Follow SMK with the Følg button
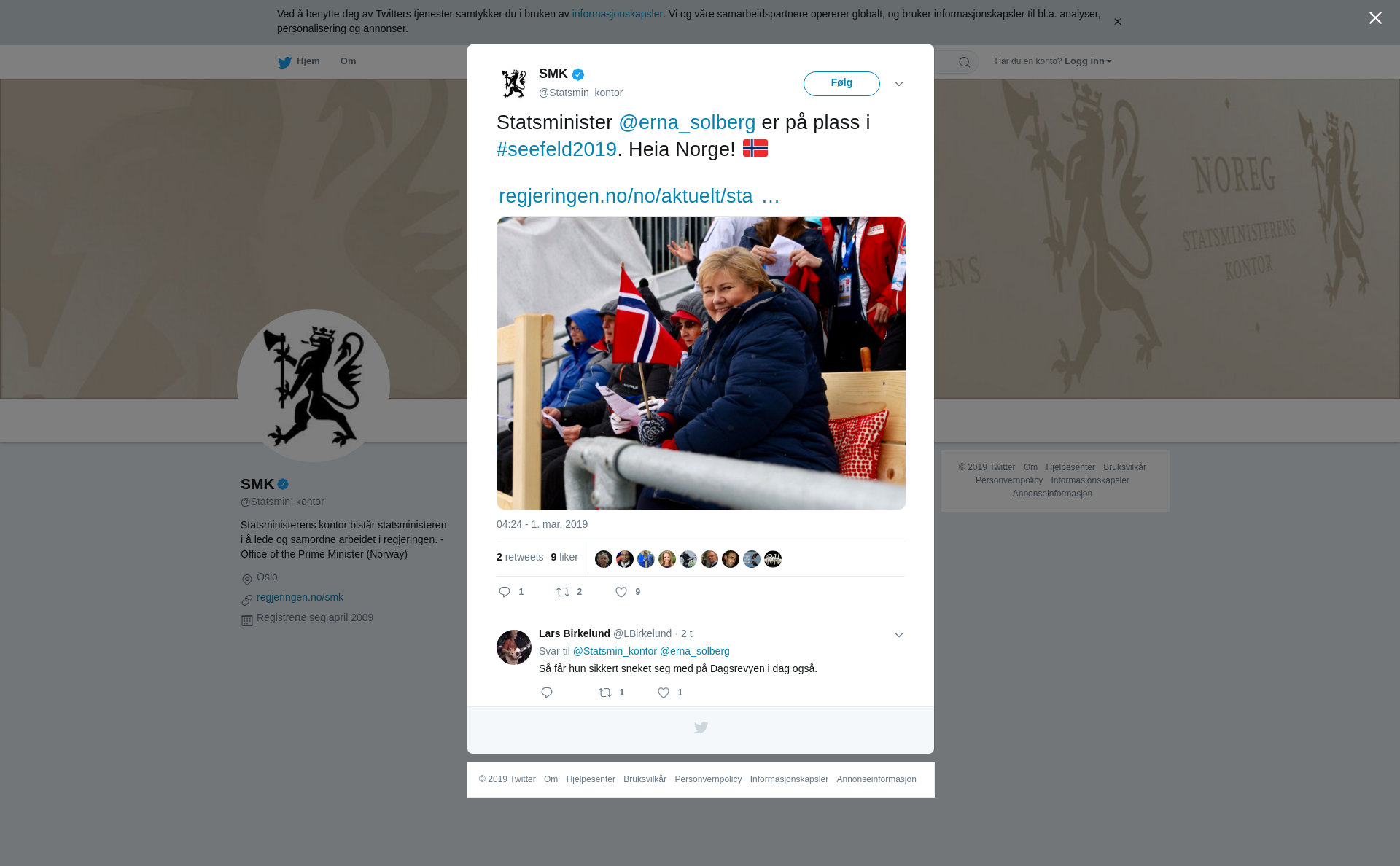The height and width of the screenshot is (866, 1400). coord(841,83)
